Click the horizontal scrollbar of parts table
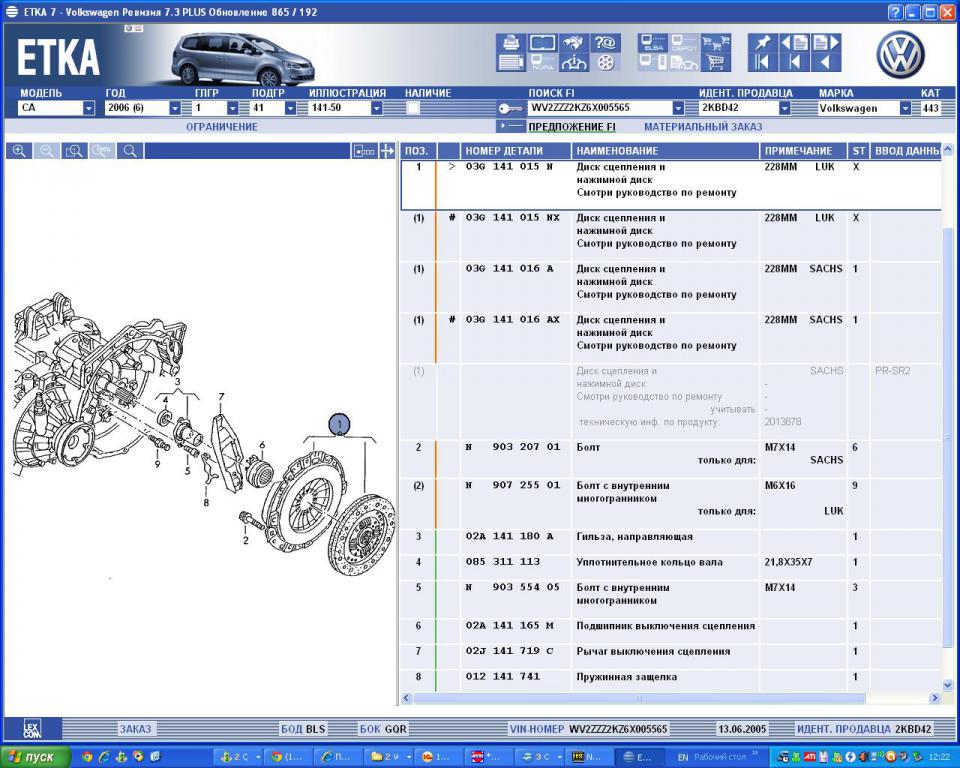 (639, 698)
